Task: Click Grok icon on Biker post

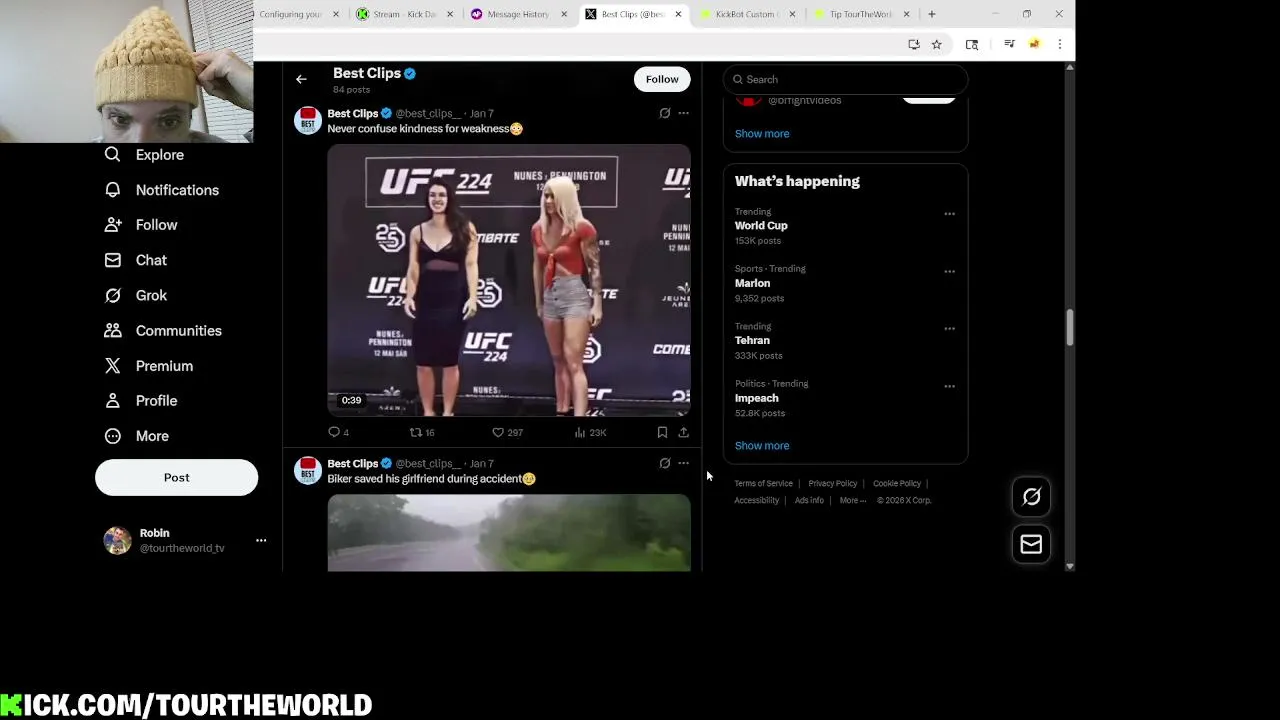Action: click(665, 463)
